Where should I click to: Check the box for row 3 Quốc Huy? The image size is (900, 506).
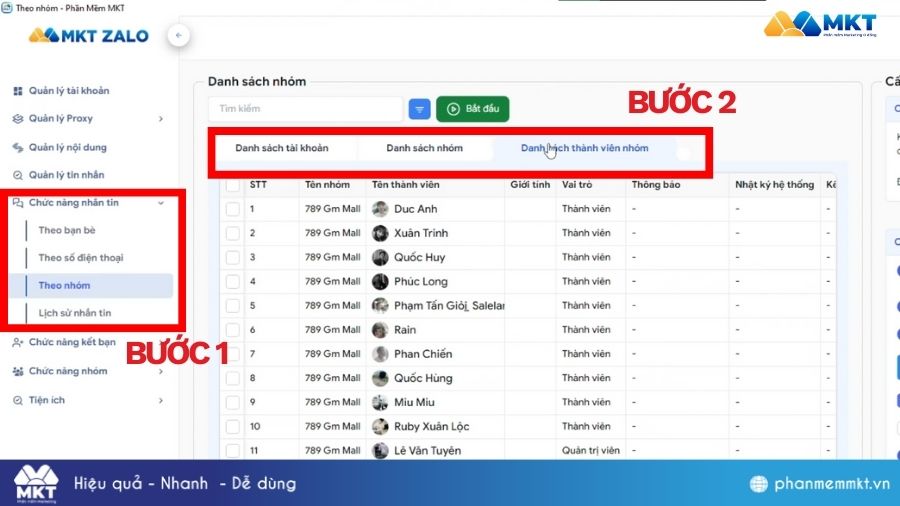click(232, 257)
